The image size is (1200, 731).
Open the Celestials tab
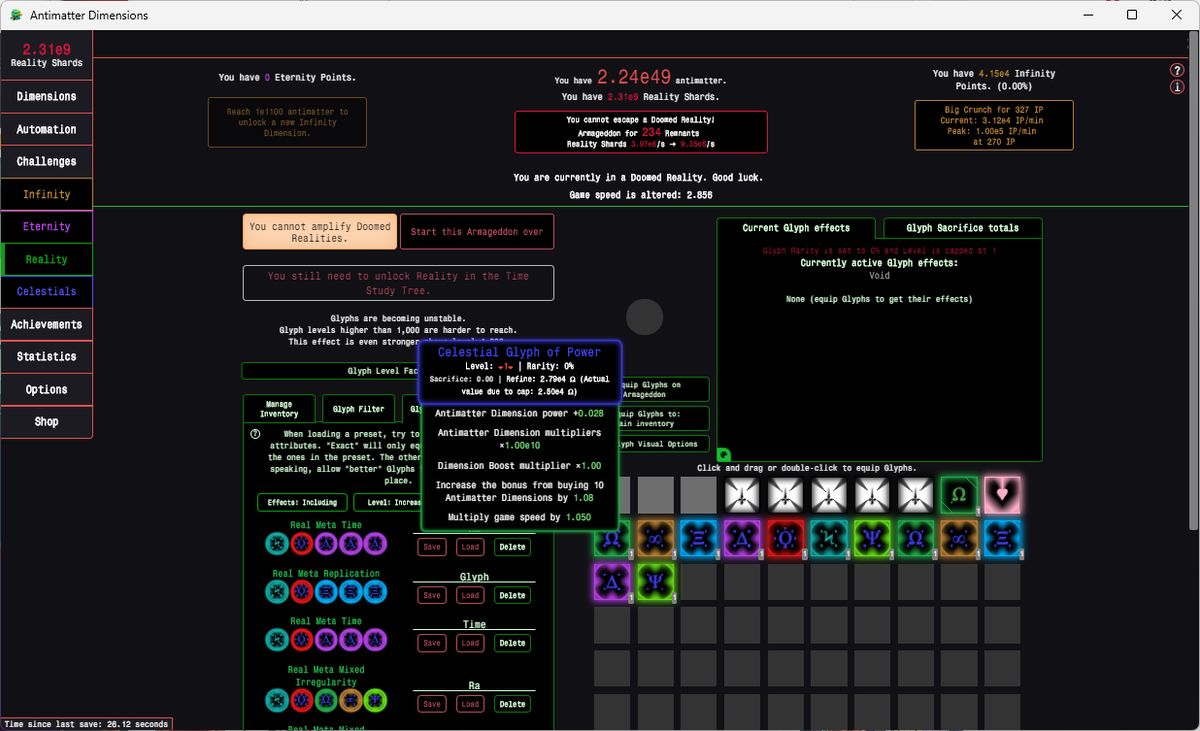(46, 291)
